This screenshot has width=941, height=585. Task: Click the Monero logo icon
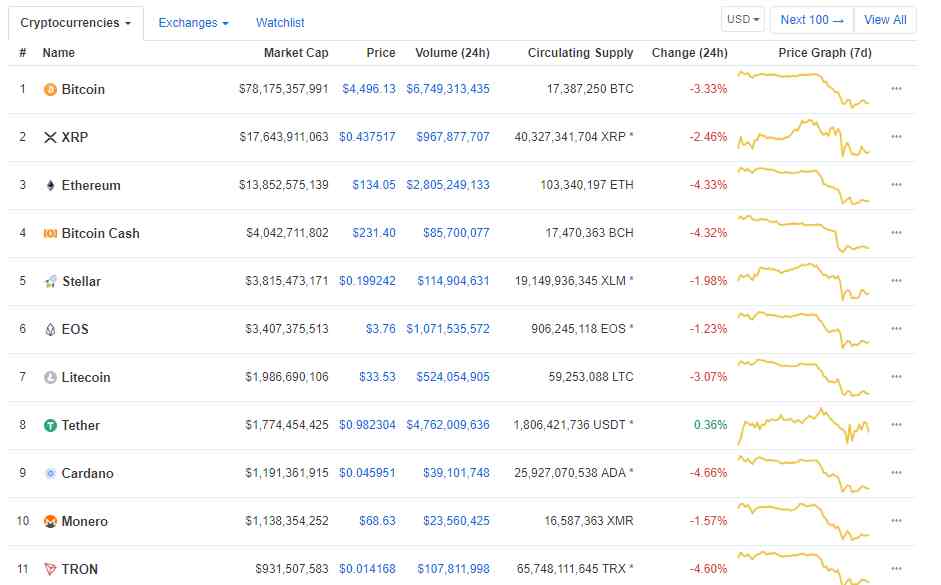50,522
